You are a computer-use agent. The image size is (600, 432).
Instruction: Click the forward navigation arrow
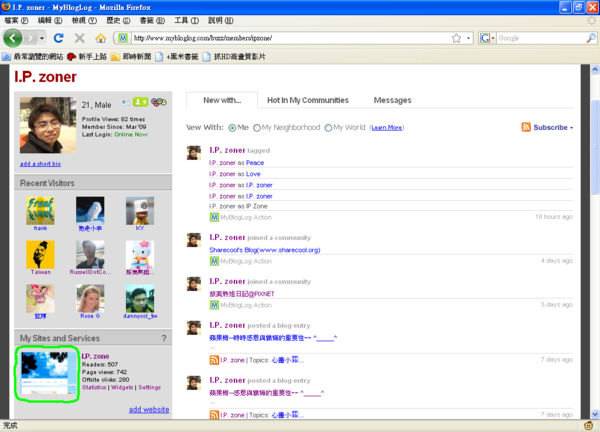click(30, 38)
